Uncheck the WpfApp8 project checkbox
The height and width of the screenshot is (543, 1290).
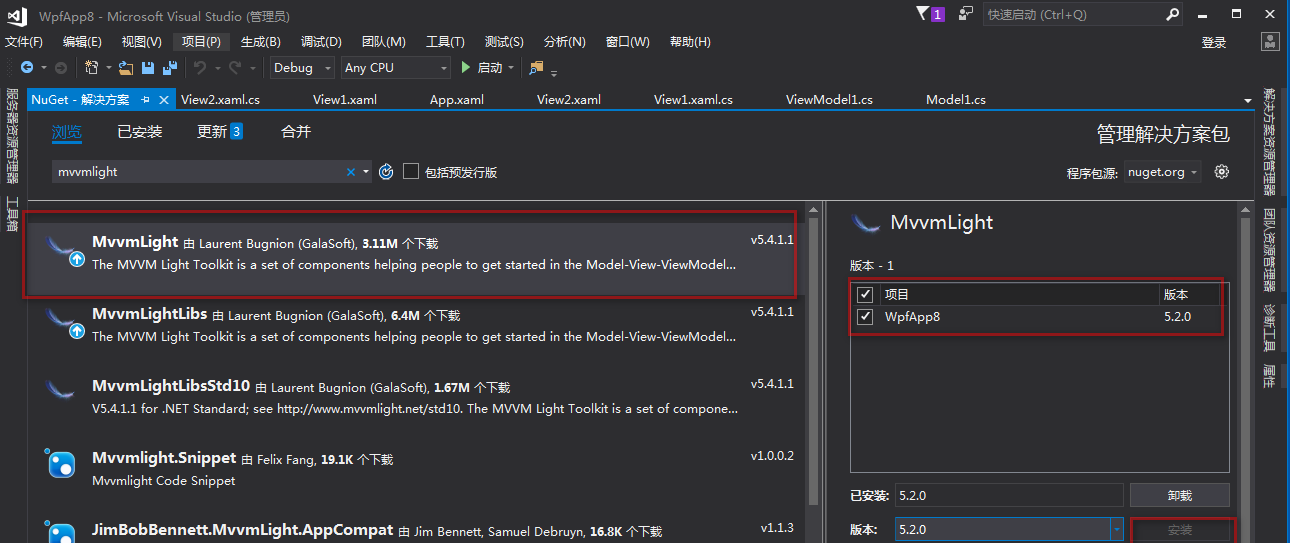click(865, 317)
